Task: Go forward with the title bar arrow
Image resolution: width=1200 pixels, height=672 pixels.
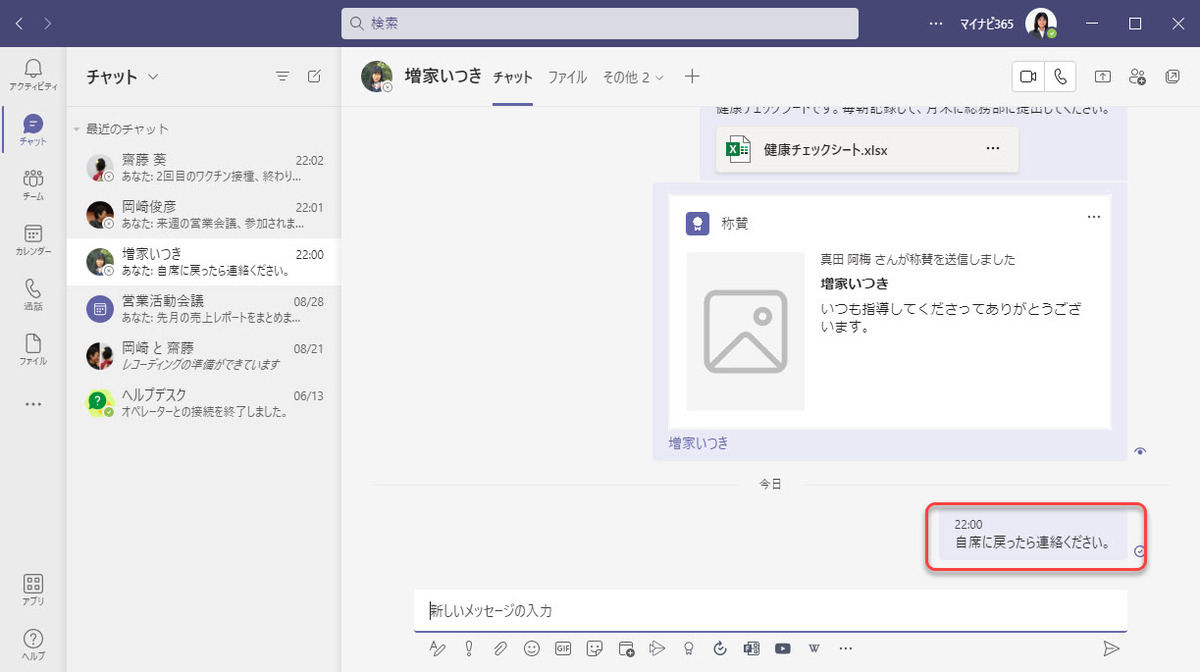Action: [x=49, y=23]
